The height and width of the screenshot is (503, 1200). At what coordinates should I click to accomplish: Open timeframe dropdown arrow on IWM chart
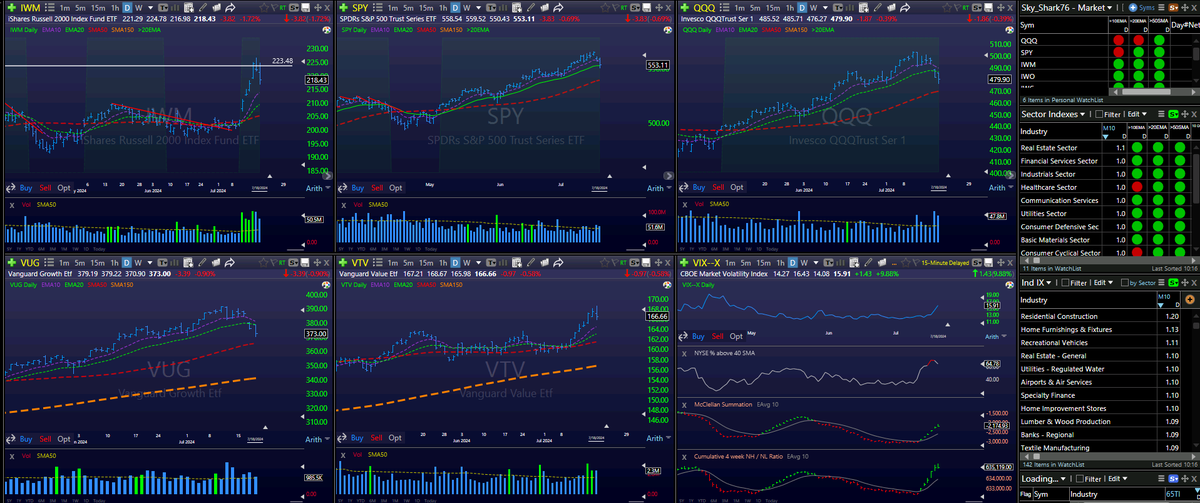coord(150,8)
